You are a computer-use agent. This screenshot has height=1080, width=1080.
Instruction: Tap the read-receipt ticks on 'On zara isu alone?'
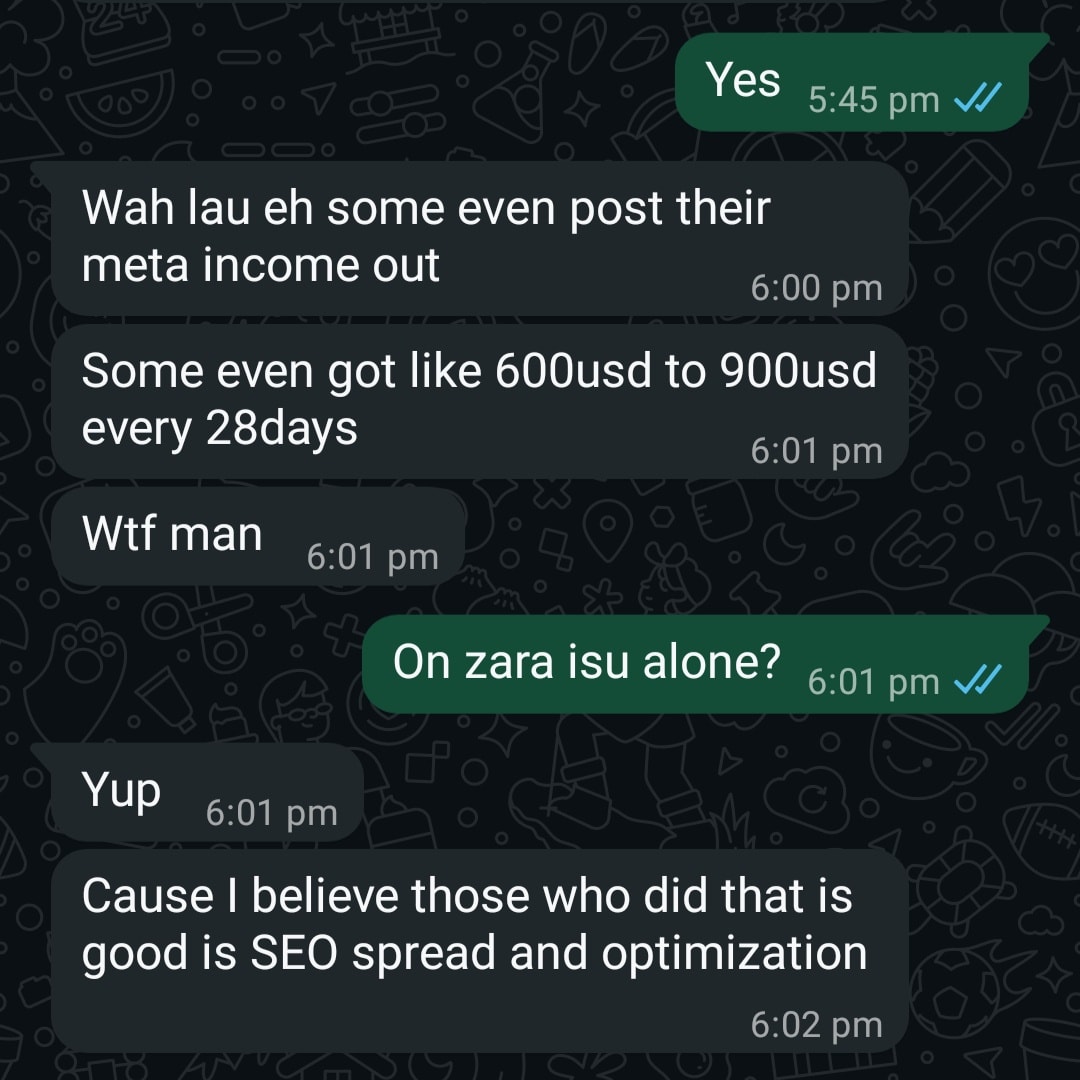point(977,681)
